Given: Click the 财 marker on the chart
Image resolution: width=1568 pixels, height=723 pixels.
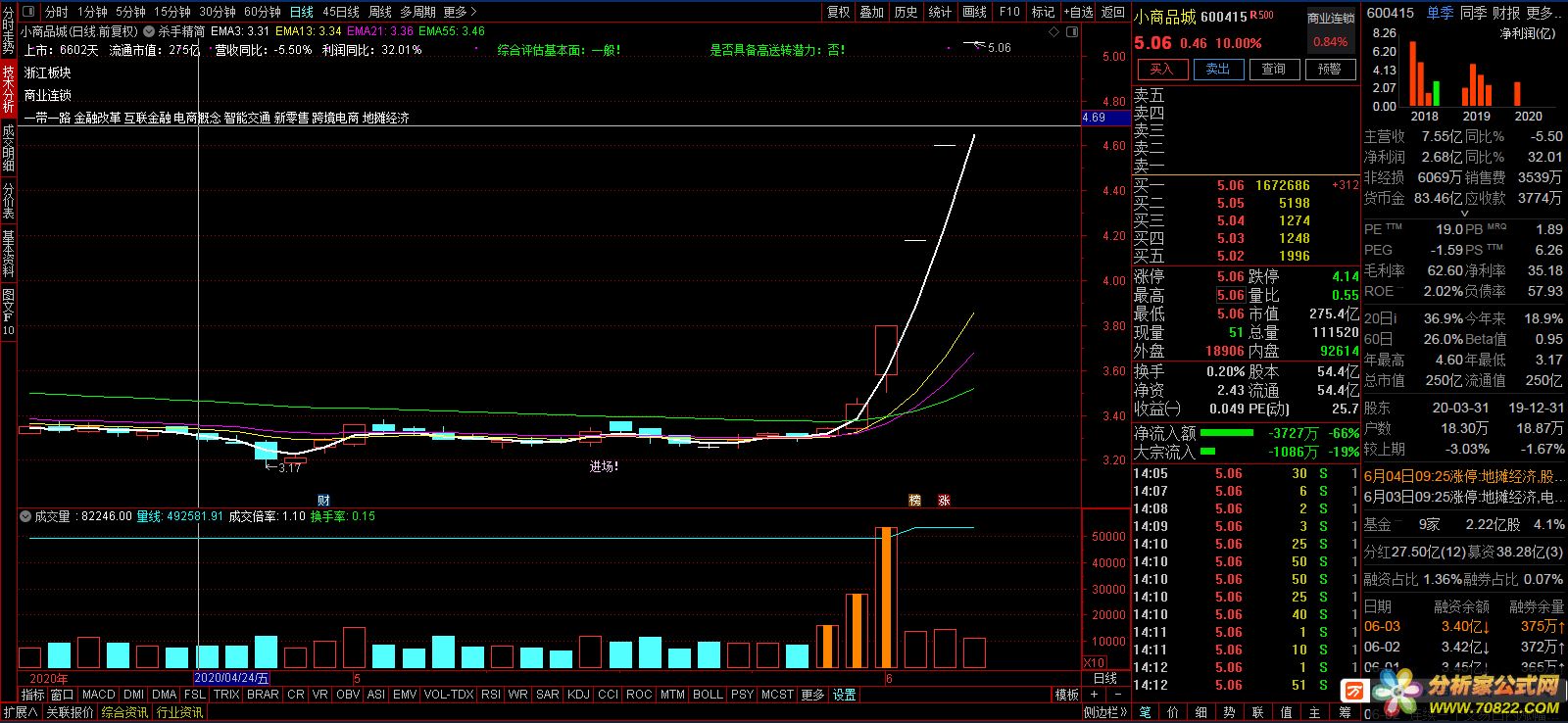Looking at the screenshot, I should [x=323, y=500].
